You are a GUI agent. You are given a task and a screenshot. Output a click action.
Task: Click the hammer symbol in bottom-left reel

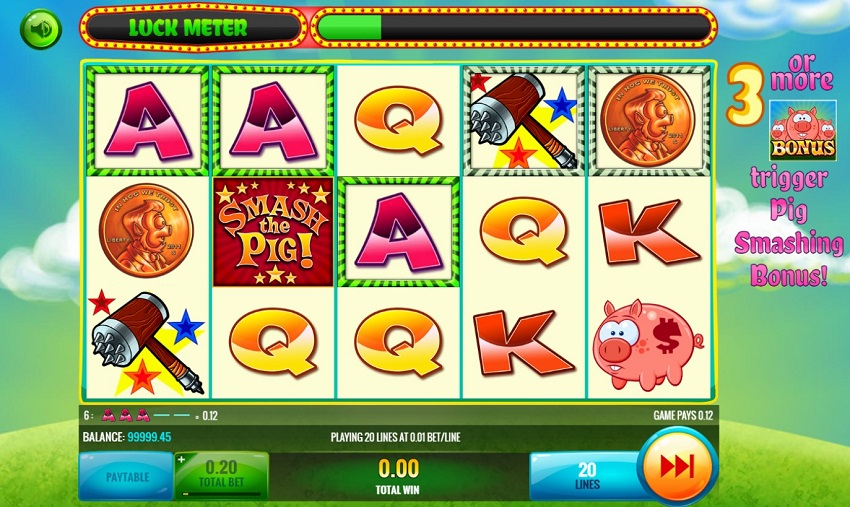(146, 343)
